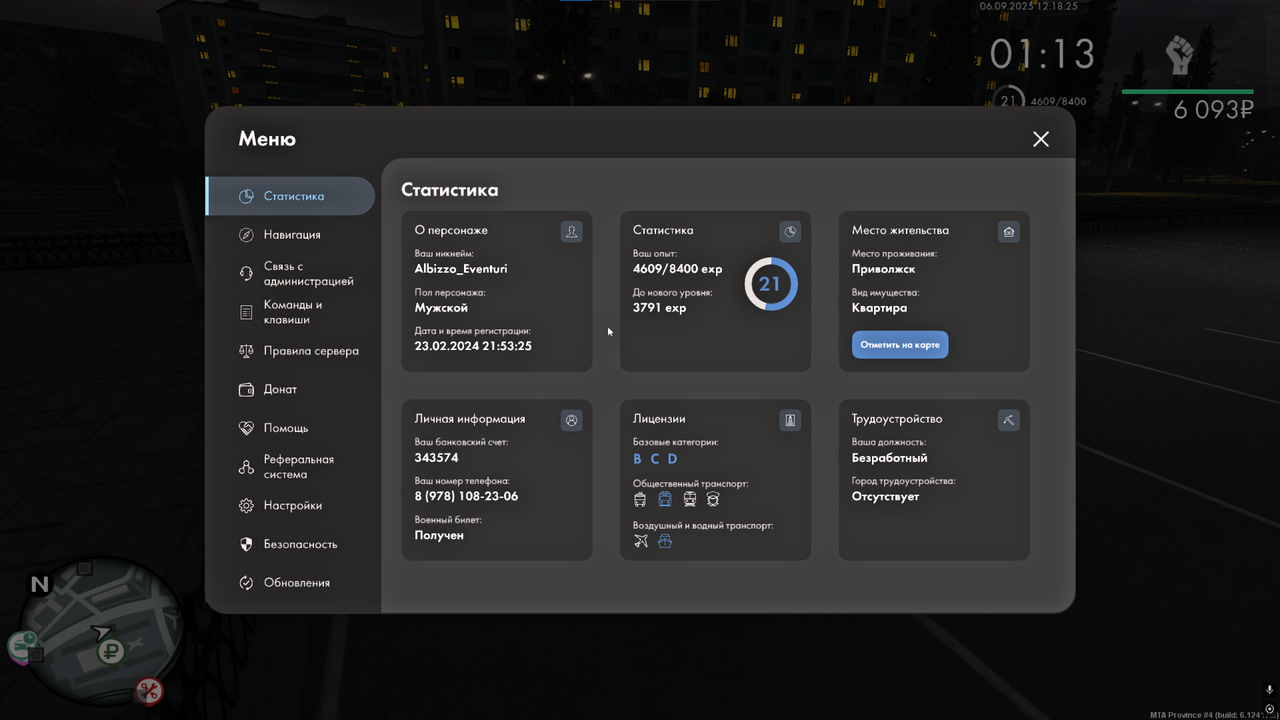1280x720 pixels.
Task: Click the red scissors icon on minimap
Action: 149,690
